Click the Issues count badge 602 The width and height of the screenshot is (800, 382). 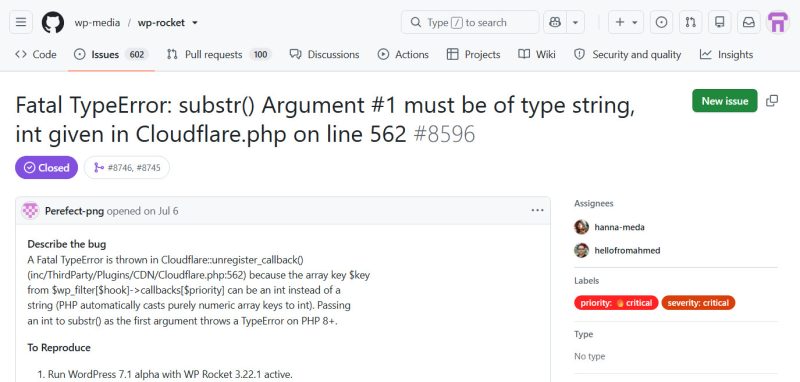(137, 55)
